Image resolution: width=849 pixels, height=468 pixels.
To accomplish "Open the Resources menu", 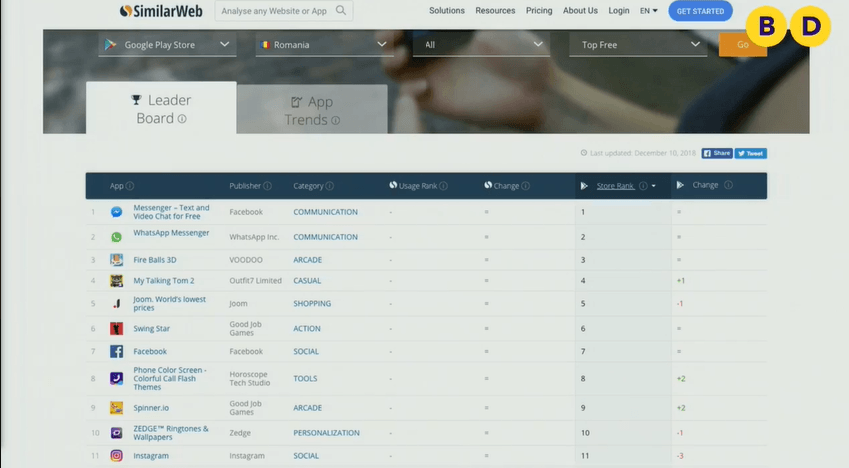I will click(495, 11).
